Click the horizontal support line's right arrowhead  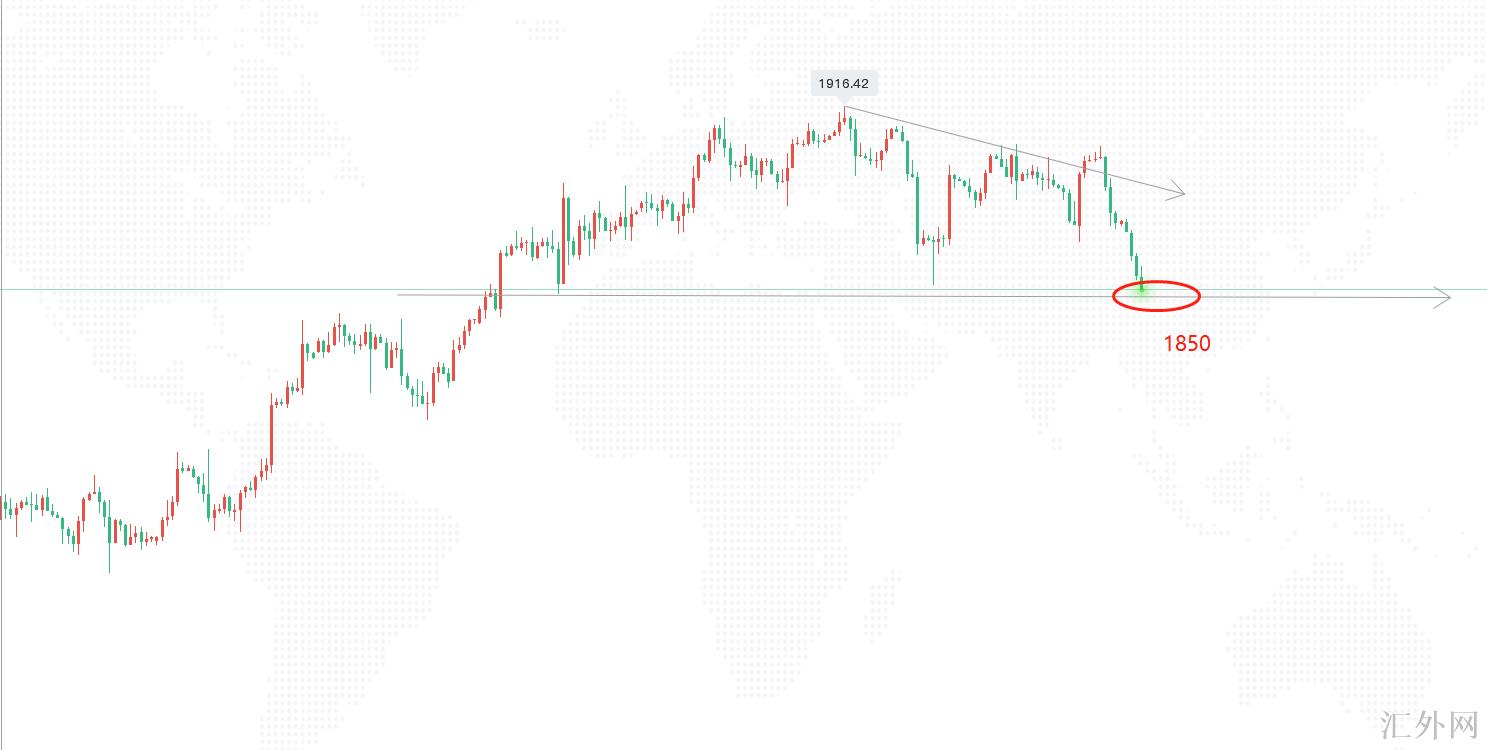click(1442, 296)
